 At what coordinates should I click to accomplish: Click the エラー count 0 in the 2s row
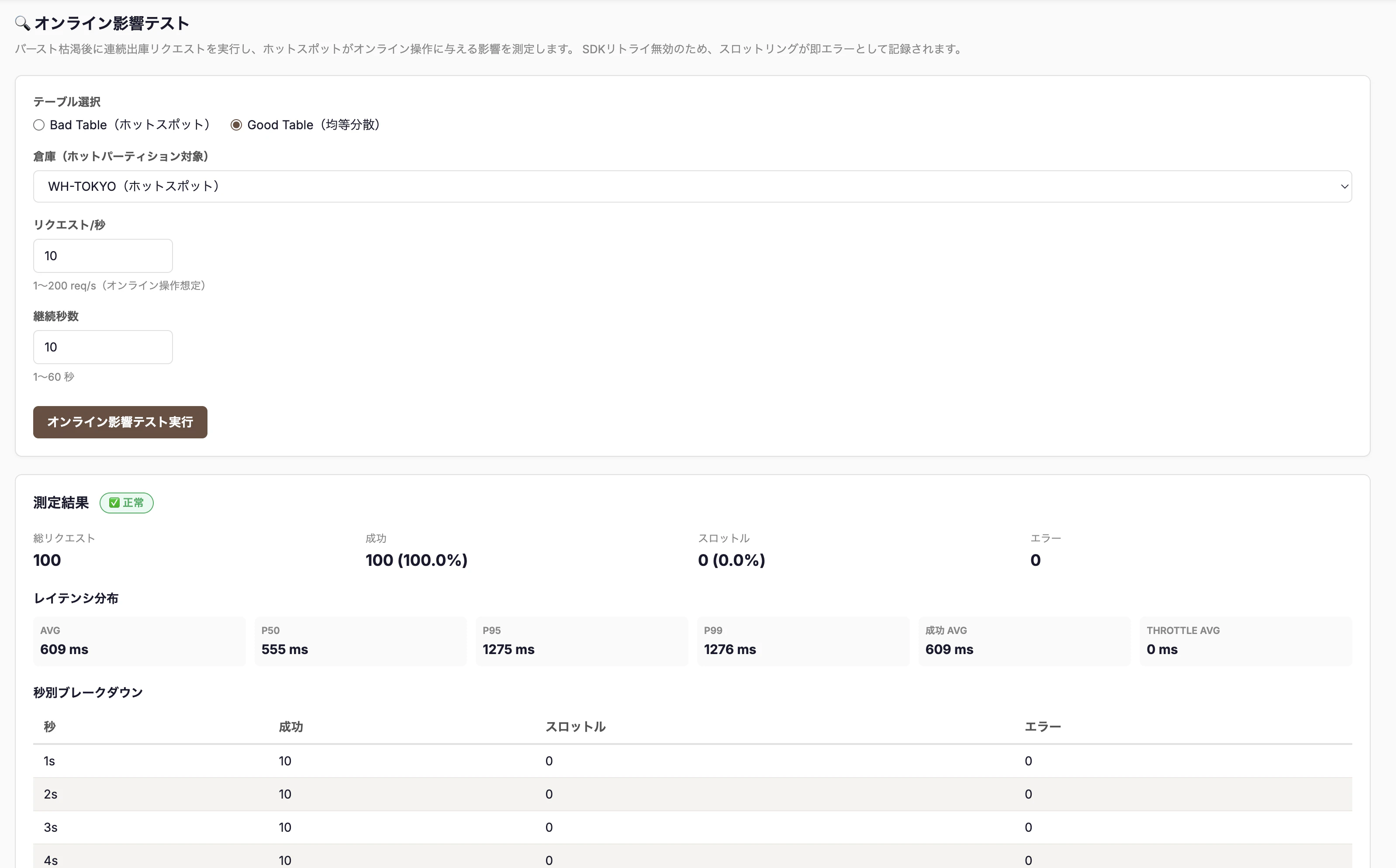[1029, 795]
